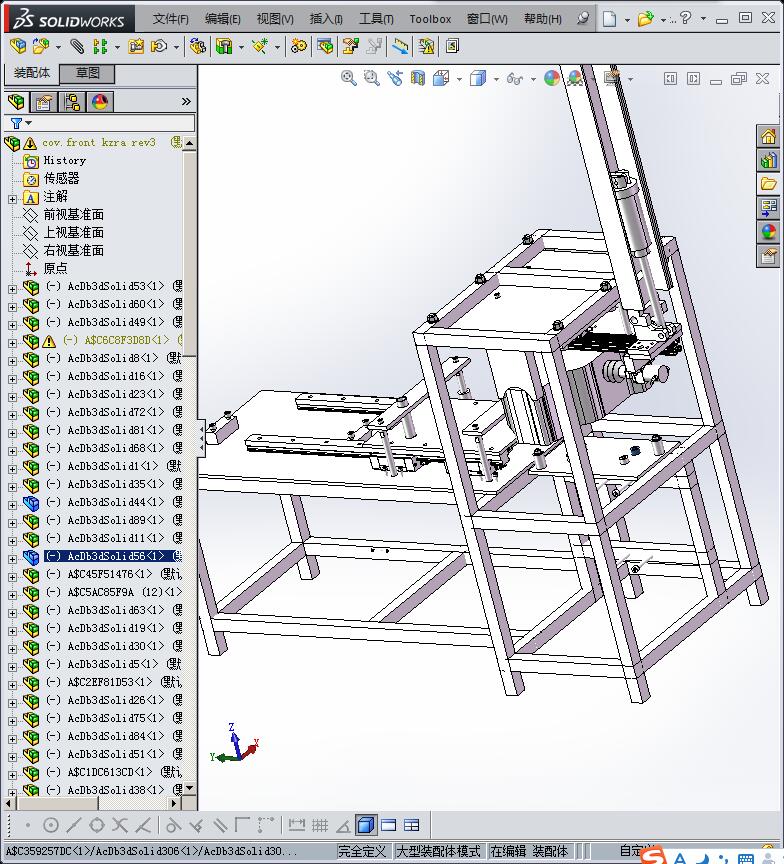Toggle the four-pane view button
This screenshot has height=864, width=784.
412,825
